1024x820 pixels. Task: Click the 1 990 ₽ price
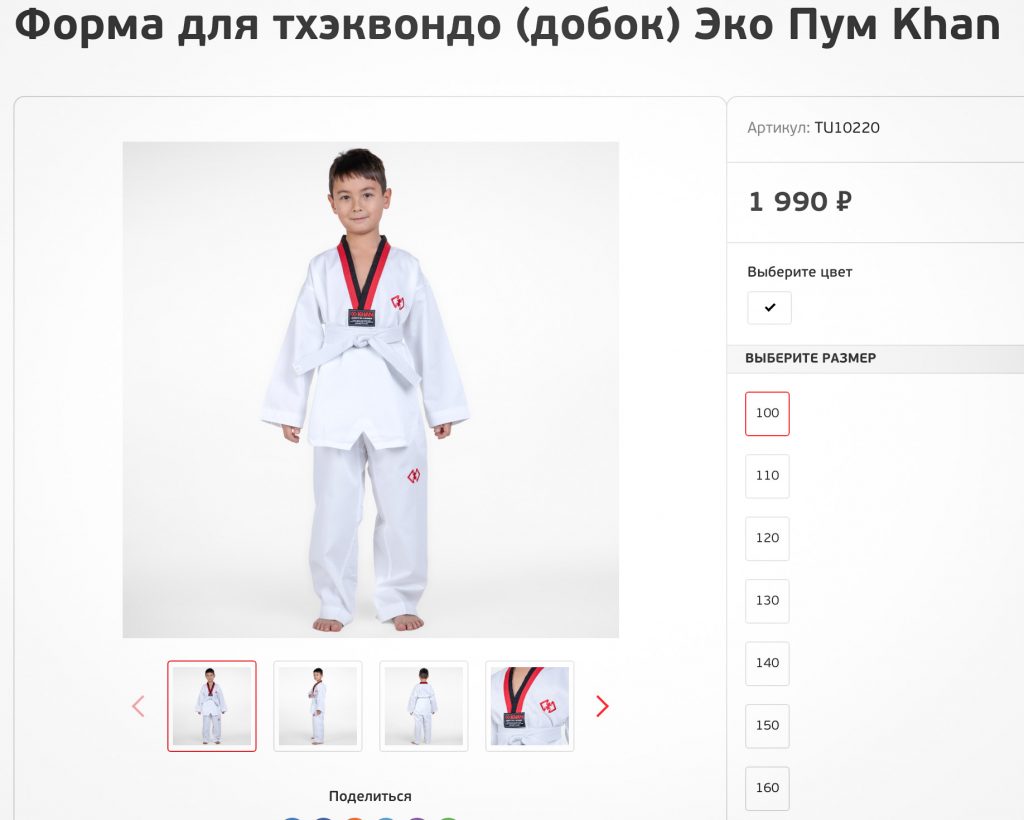point(800,202)
